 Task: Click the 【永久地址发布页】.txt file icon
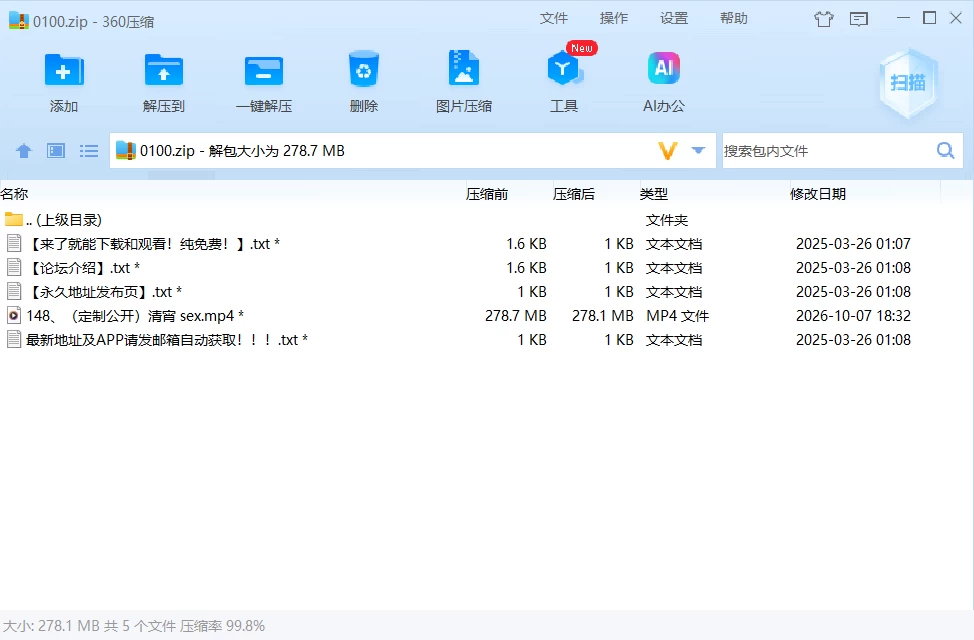[14, 291]
